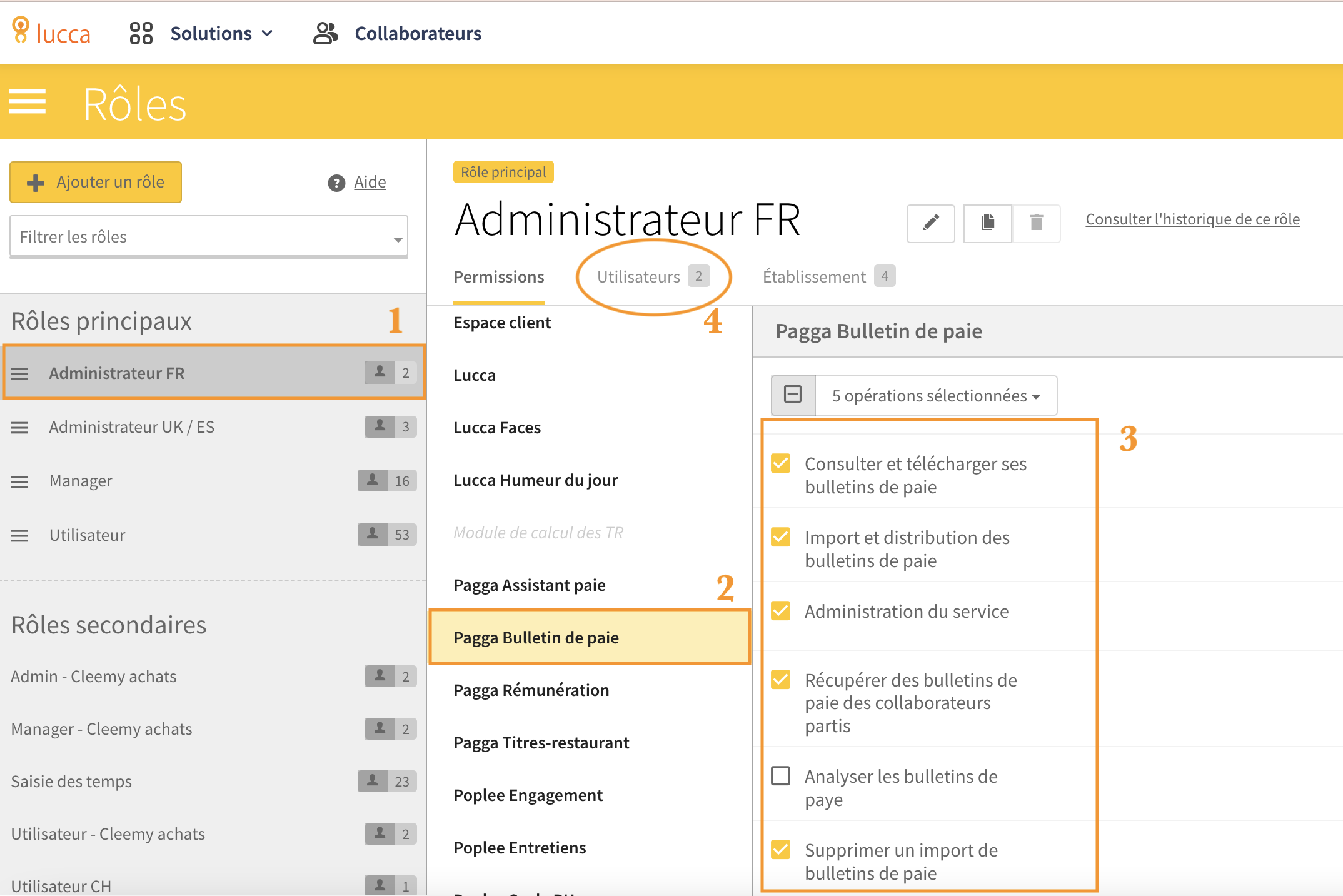Open the hamburger menu beside Rôles
Image resolution: width=1343 pixels, height=896 pixels.
point(28,102)
